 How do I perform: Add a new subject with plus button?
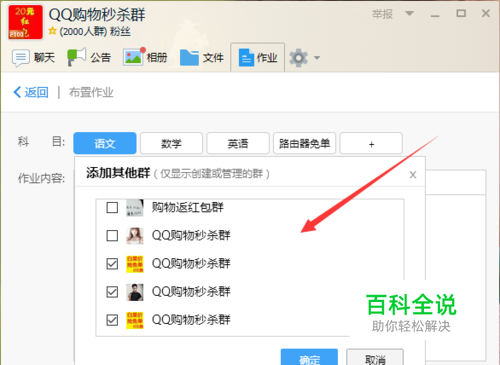(x=371, y=143)
